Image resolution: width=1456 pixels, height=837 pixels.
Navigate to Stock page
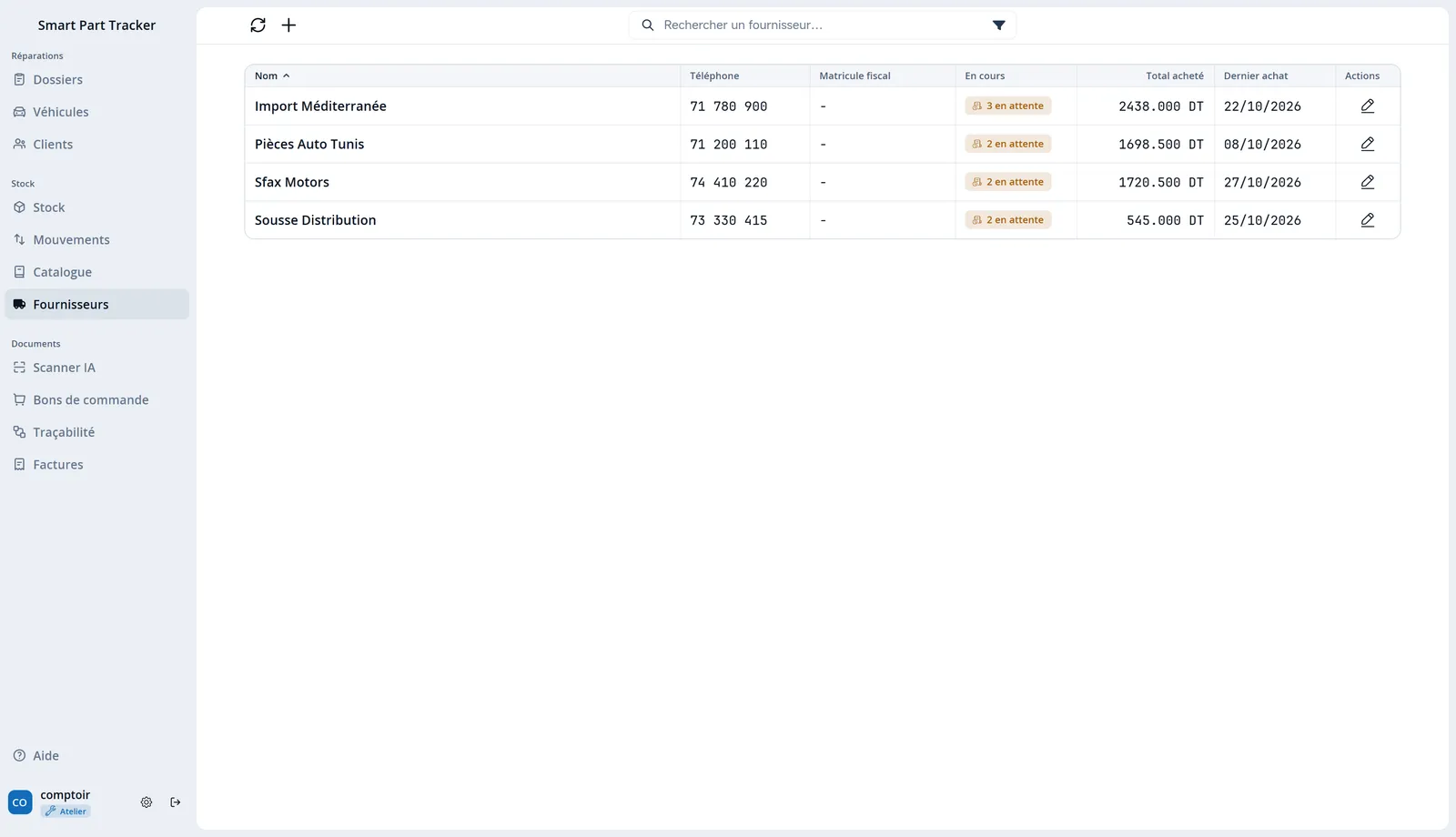tap(97, 207)
